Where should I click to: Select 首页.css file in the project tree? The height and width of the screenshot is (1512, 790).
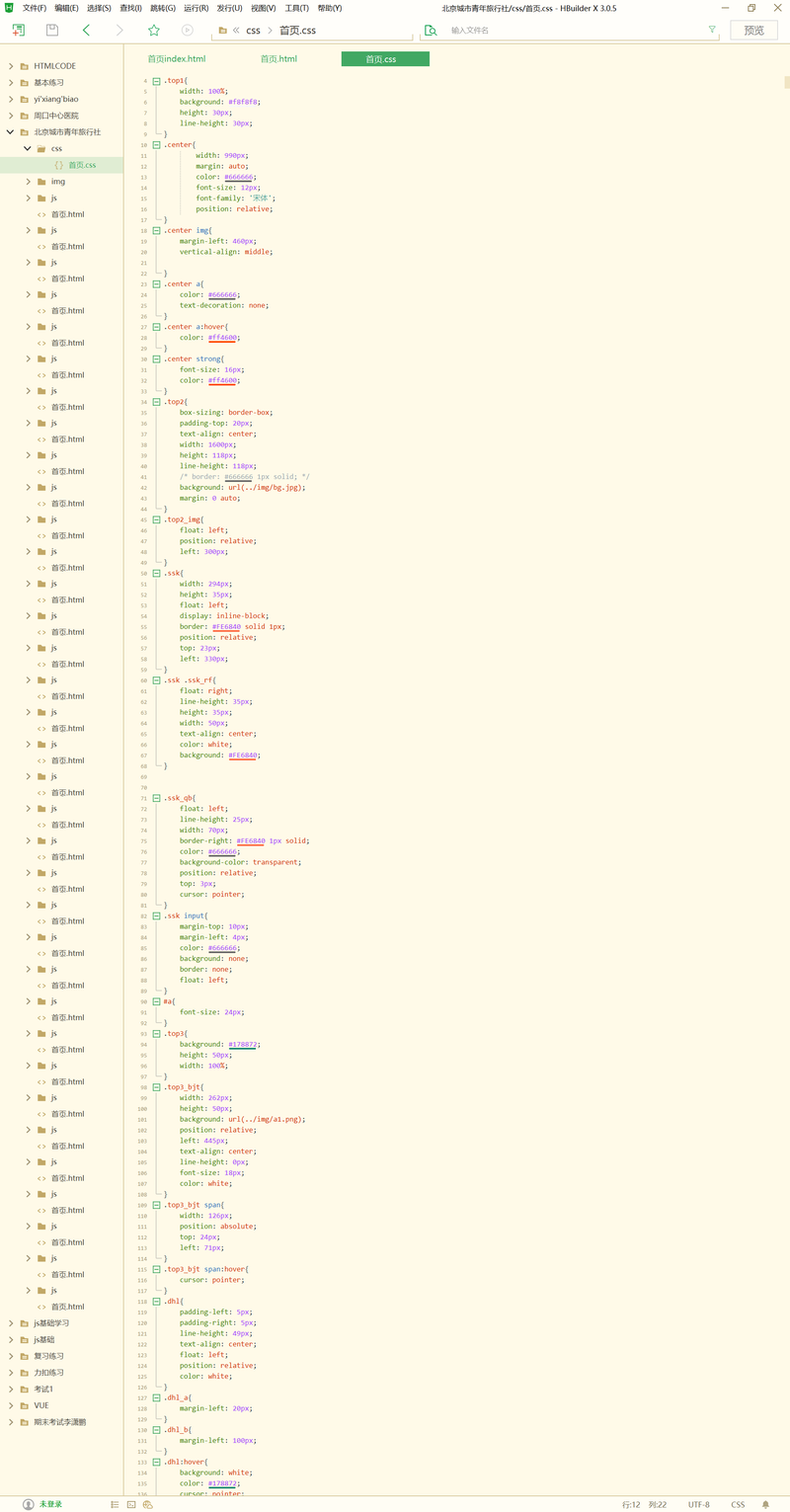point(82,165)
